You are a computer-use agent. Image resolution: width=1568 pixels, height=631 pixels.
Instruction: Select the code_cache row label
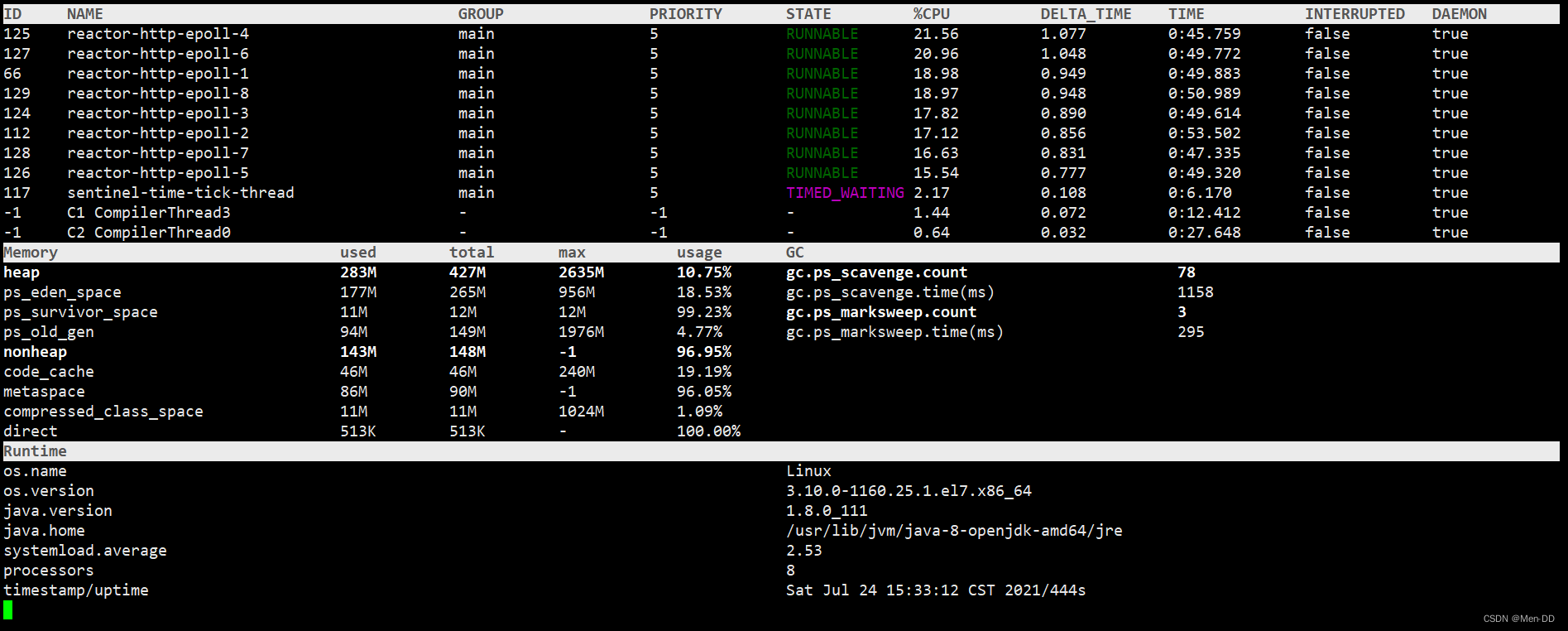(x=49, y=372)
